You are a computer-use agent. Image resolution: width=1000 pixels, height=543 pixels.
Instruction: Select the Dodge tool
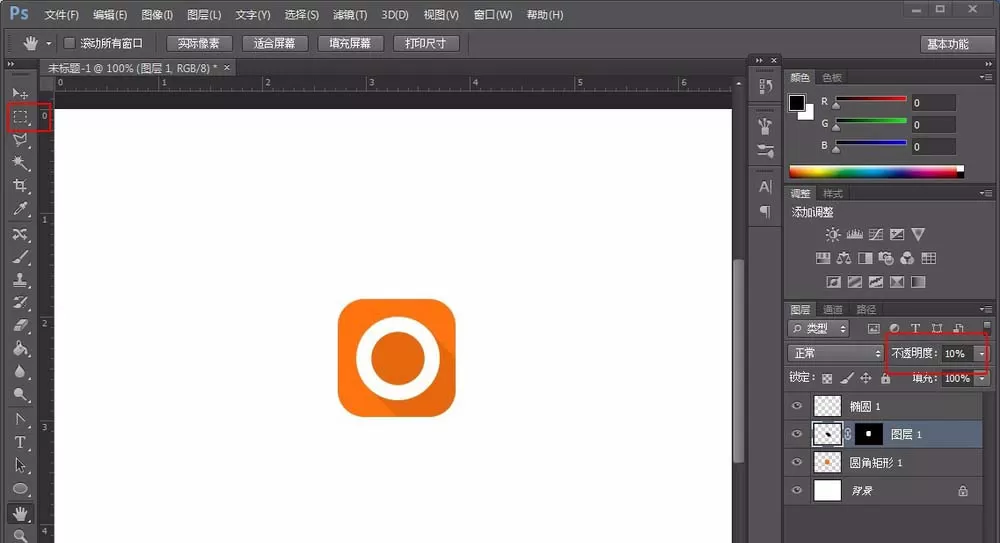click(20, 394)
